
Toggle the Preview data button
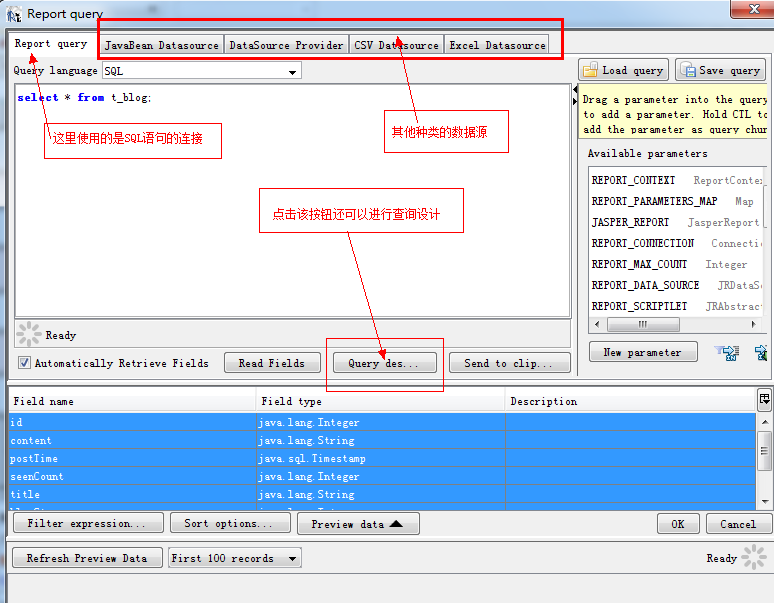358,524
